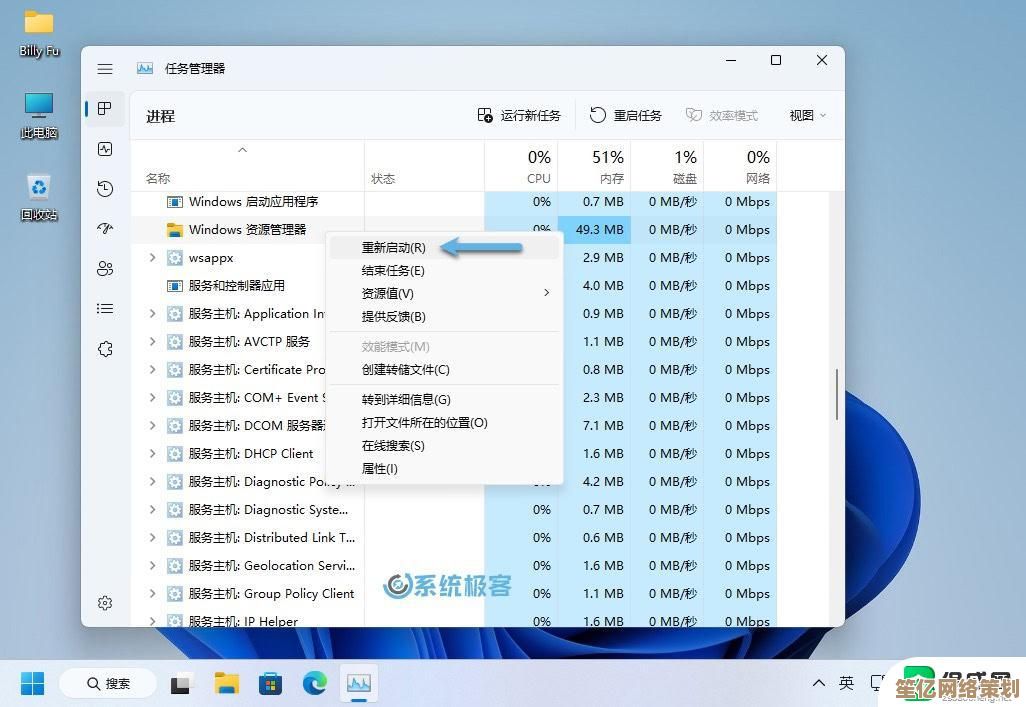Open Microsoft Store from taskbar
1026x707 pixels.
point(270,684)
